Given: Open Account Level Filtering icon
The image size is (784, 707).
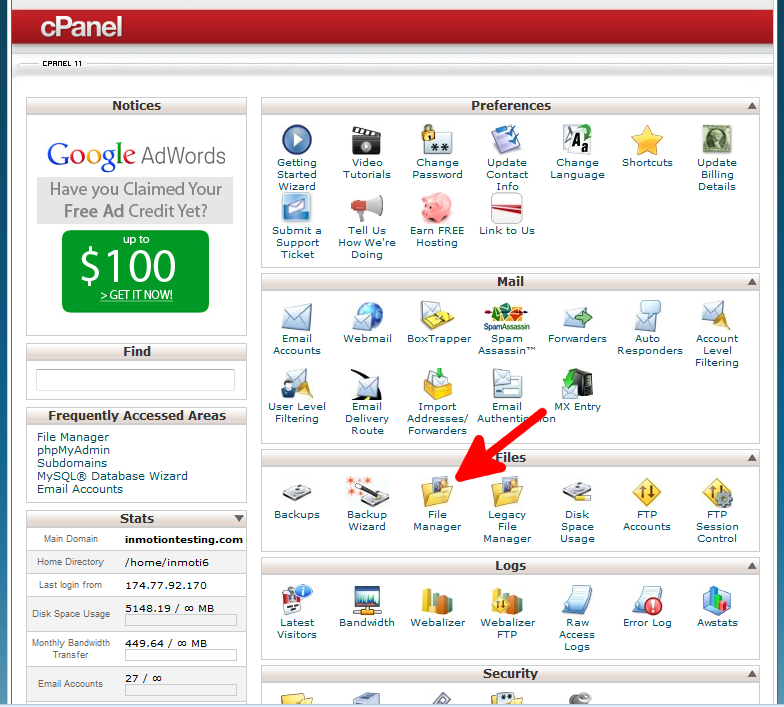Looking at the screenshot, I should click(x=716, y=316).
